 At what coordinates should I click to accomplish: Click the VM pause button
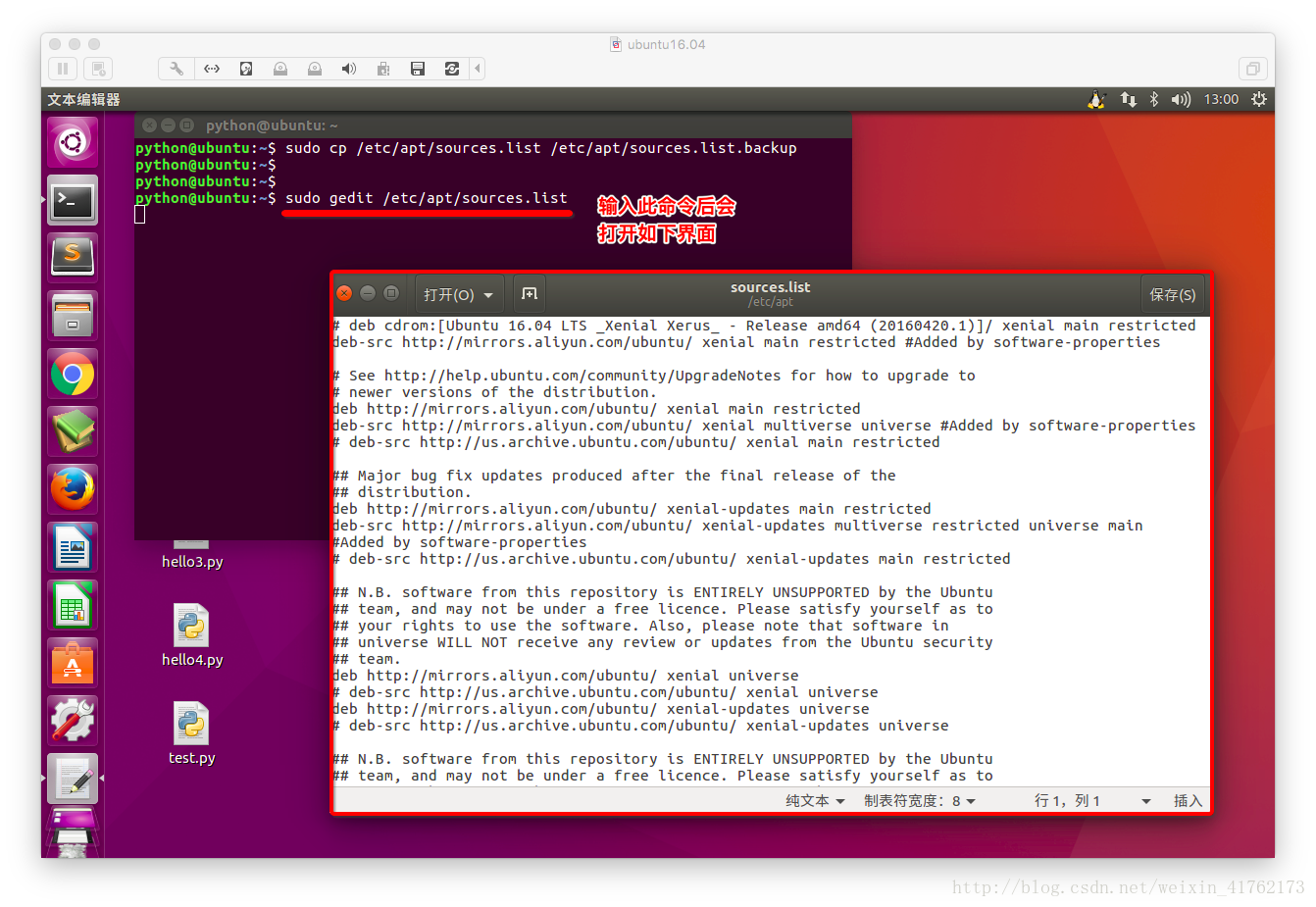click(63, 69)
